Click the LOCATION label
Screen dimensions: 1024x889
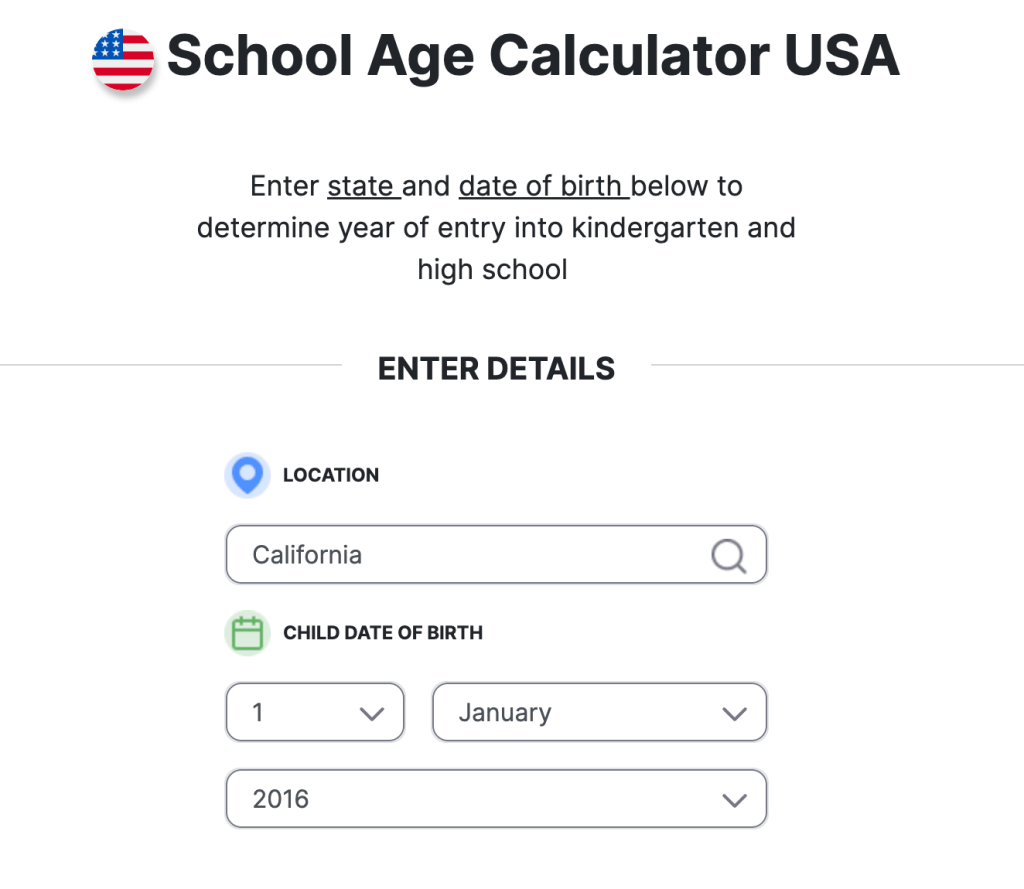tap(331, 475)
